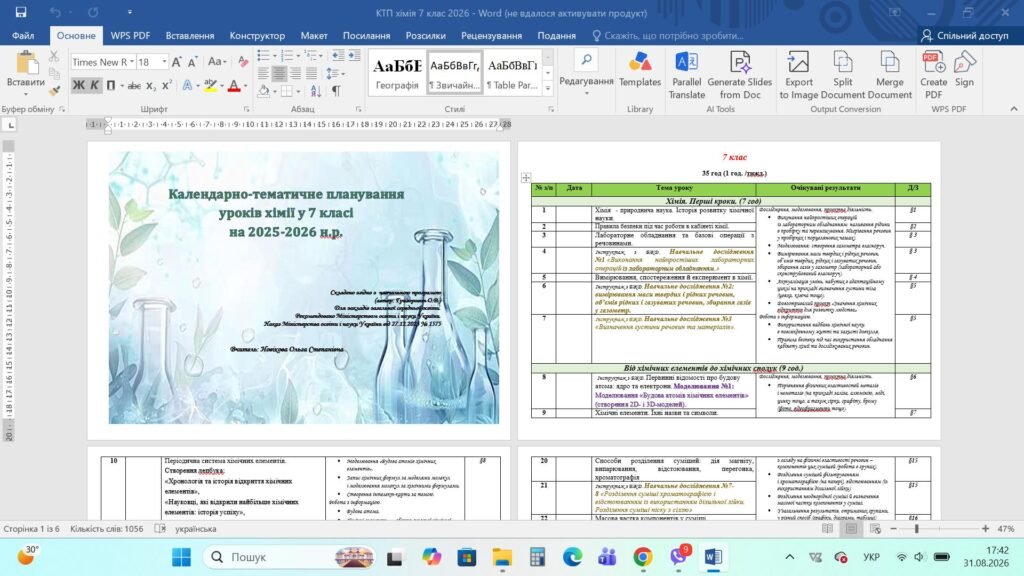
Task: Click the zoom out minus button
Action: pyautogui.click(x=893, y=528)
